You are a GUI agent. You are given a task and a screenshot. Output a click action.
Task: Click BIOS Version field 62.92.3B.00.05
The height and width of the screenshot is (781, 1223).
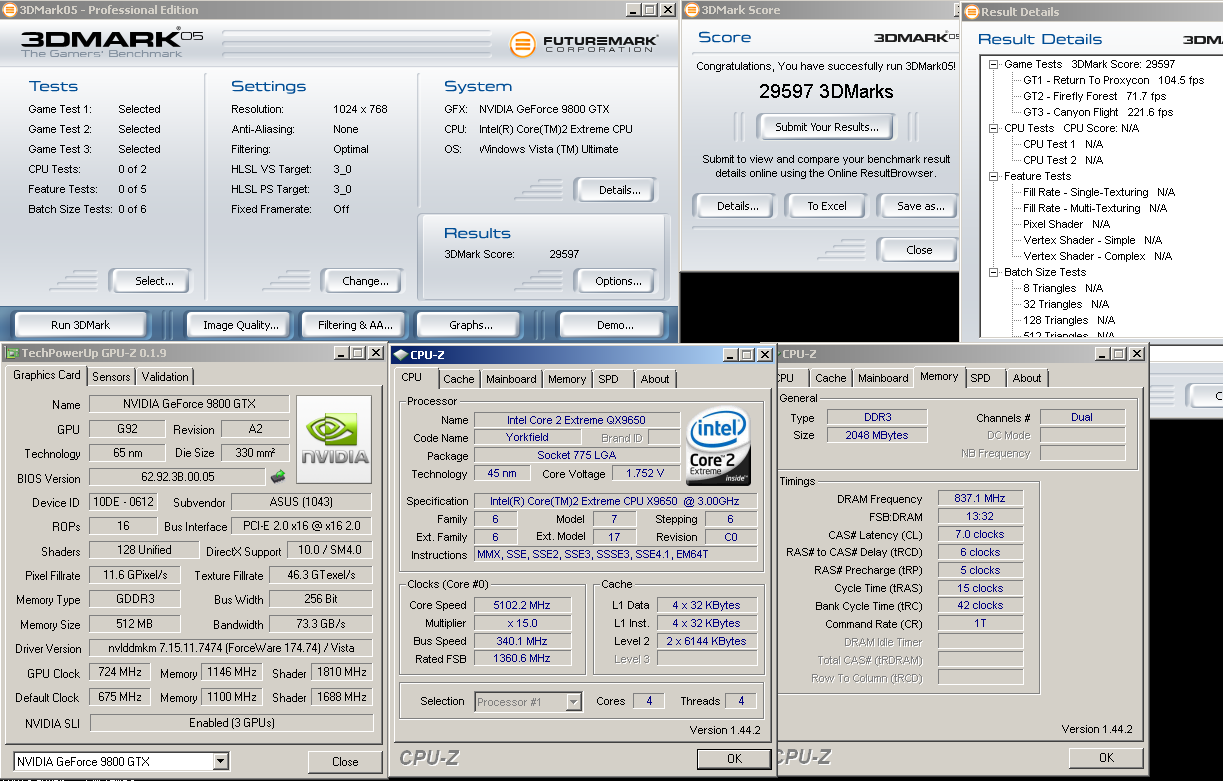[177, 478]
